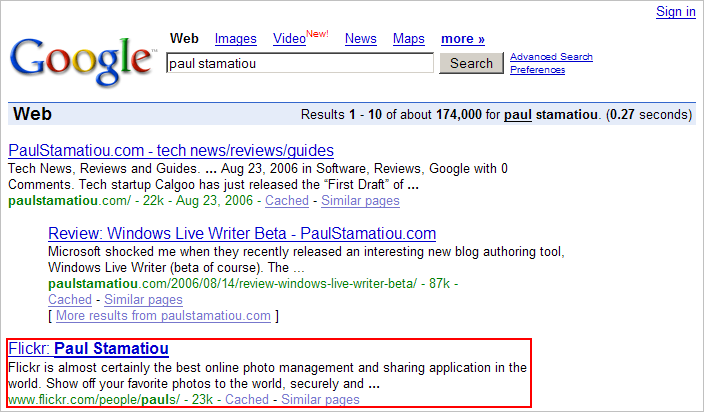The width and height of the screenshot is (704, 412).
Task: Click the (0.27 seconds) timing text
Action: (x=649, y=114)
